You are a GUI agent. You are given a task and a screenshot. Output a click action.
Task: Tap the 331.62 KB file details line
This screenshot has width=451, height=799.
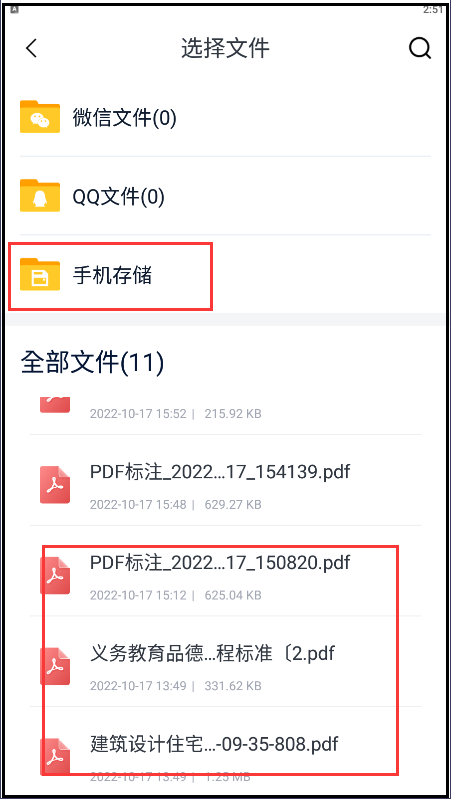click(x=175, y=686)
